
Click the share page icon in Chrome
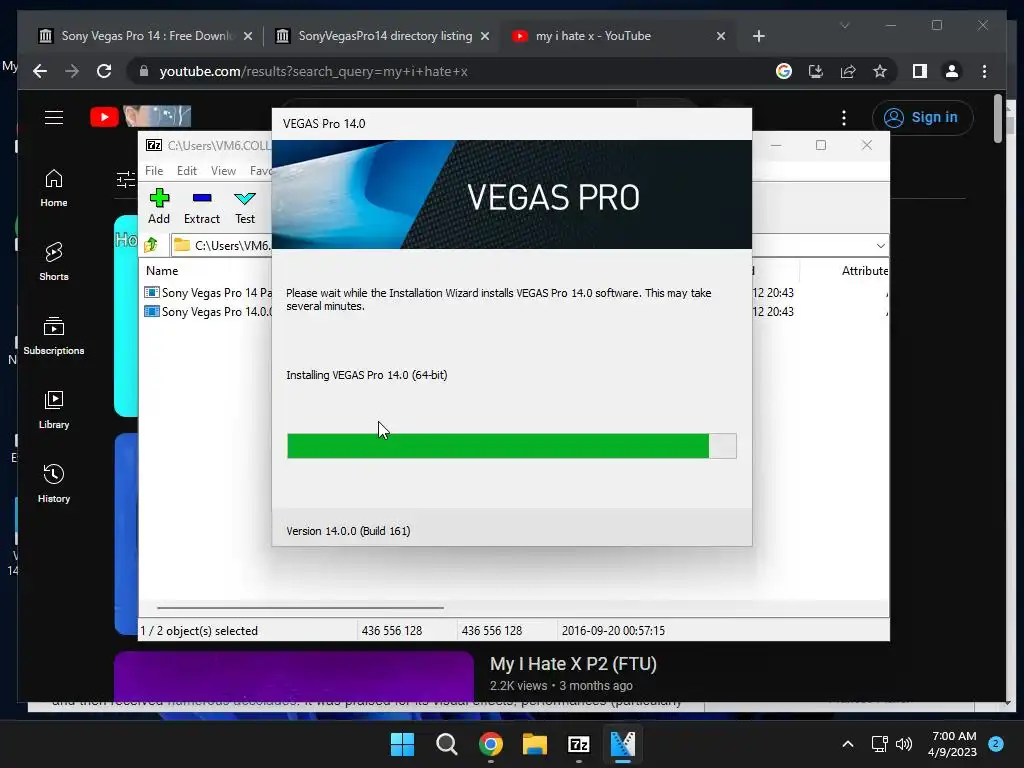coord(848,71)
